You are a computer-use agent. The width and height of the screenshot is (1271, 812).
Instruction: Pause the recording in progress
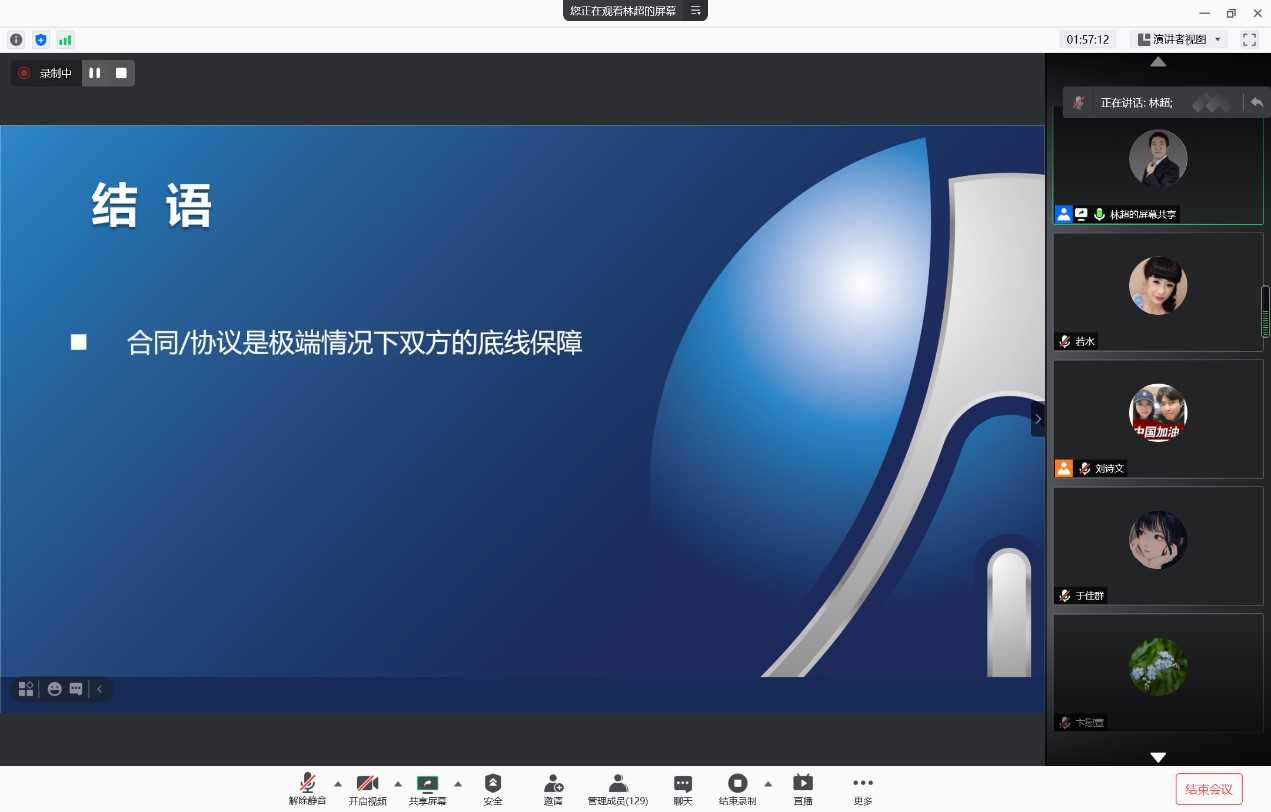click(95, 73)
